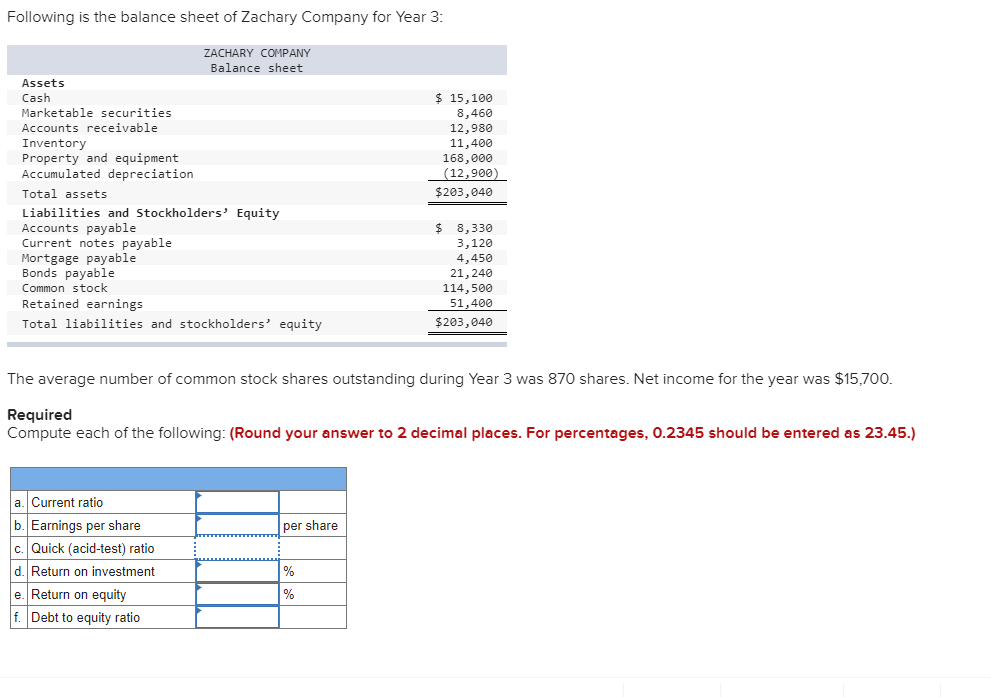Click the Earnings per share answer field
Image resolution: width=991 pixels, height=697 pixels.
coord(238,525)
